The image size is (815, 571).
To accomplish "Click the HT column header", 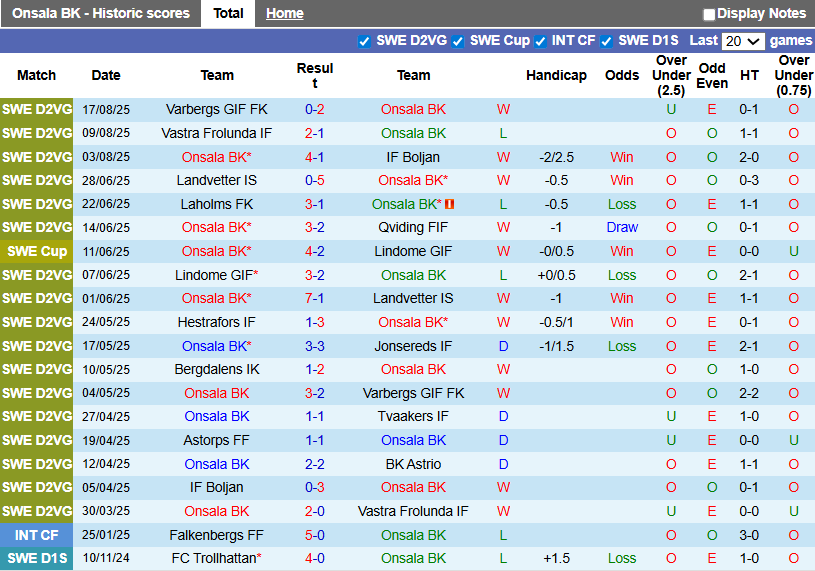I will [x=749, y=75].
